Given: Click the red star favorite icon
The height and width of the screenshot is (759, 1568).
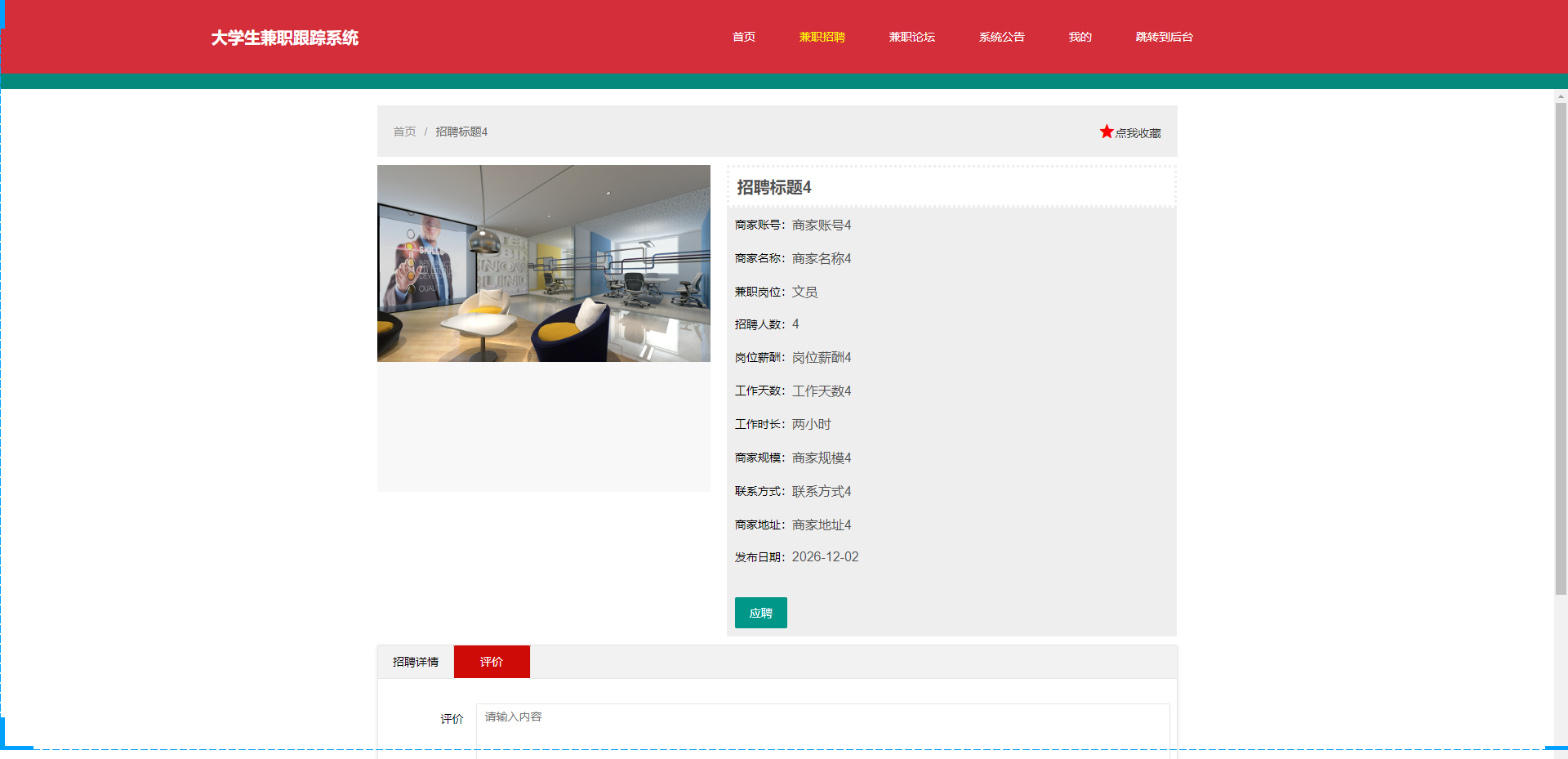Looking at the screenshot, I should click(1107, 132).
